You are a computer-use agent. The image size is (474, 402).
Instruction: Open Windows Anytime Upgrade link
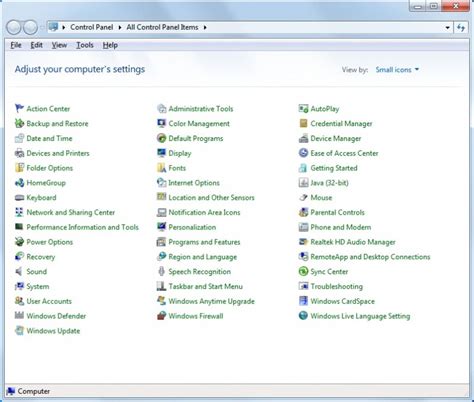(x=212, y=301)
